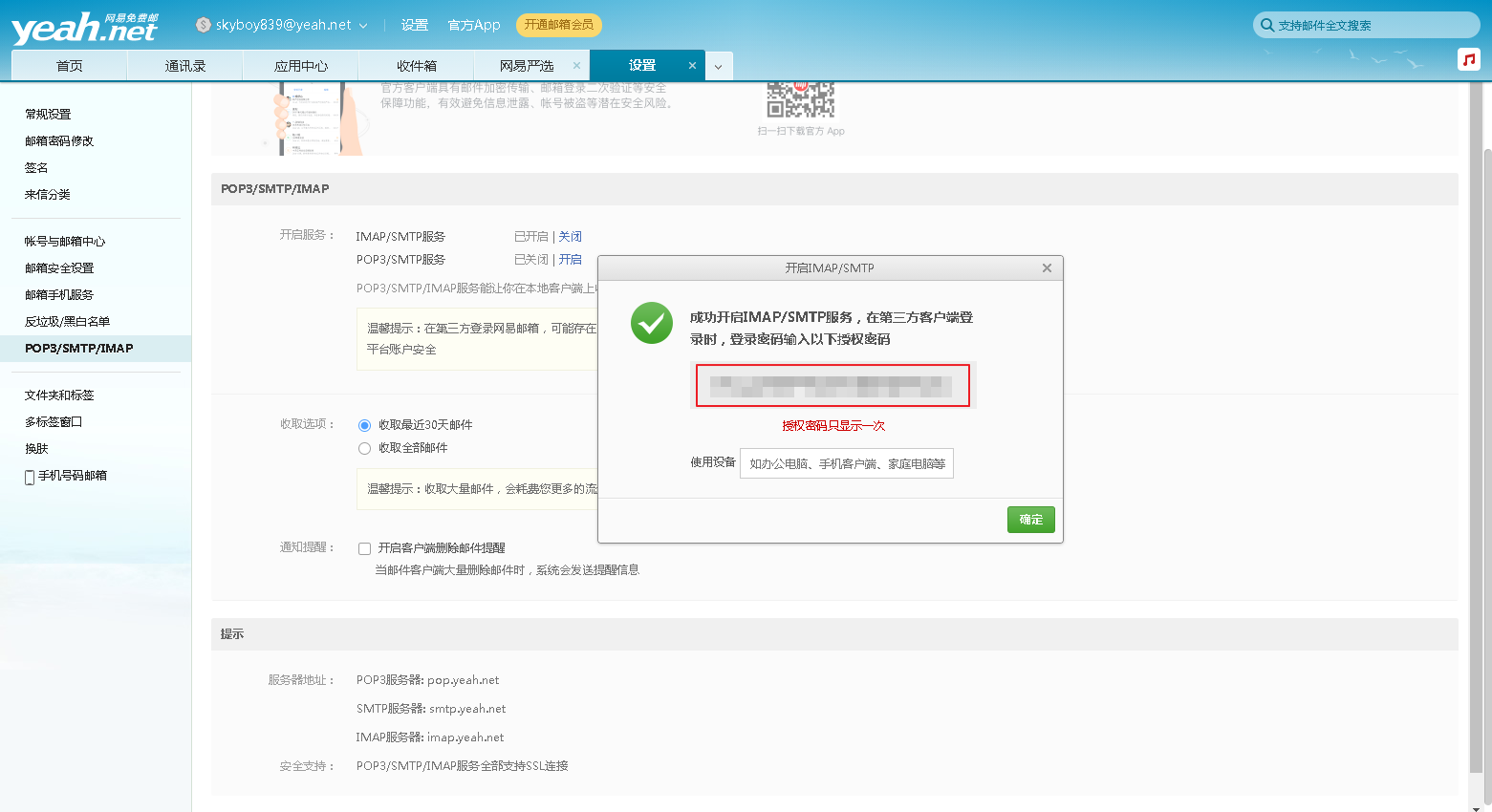Click the music note icon
The image size is (1492, 812).
click(x=1468, y=59)
